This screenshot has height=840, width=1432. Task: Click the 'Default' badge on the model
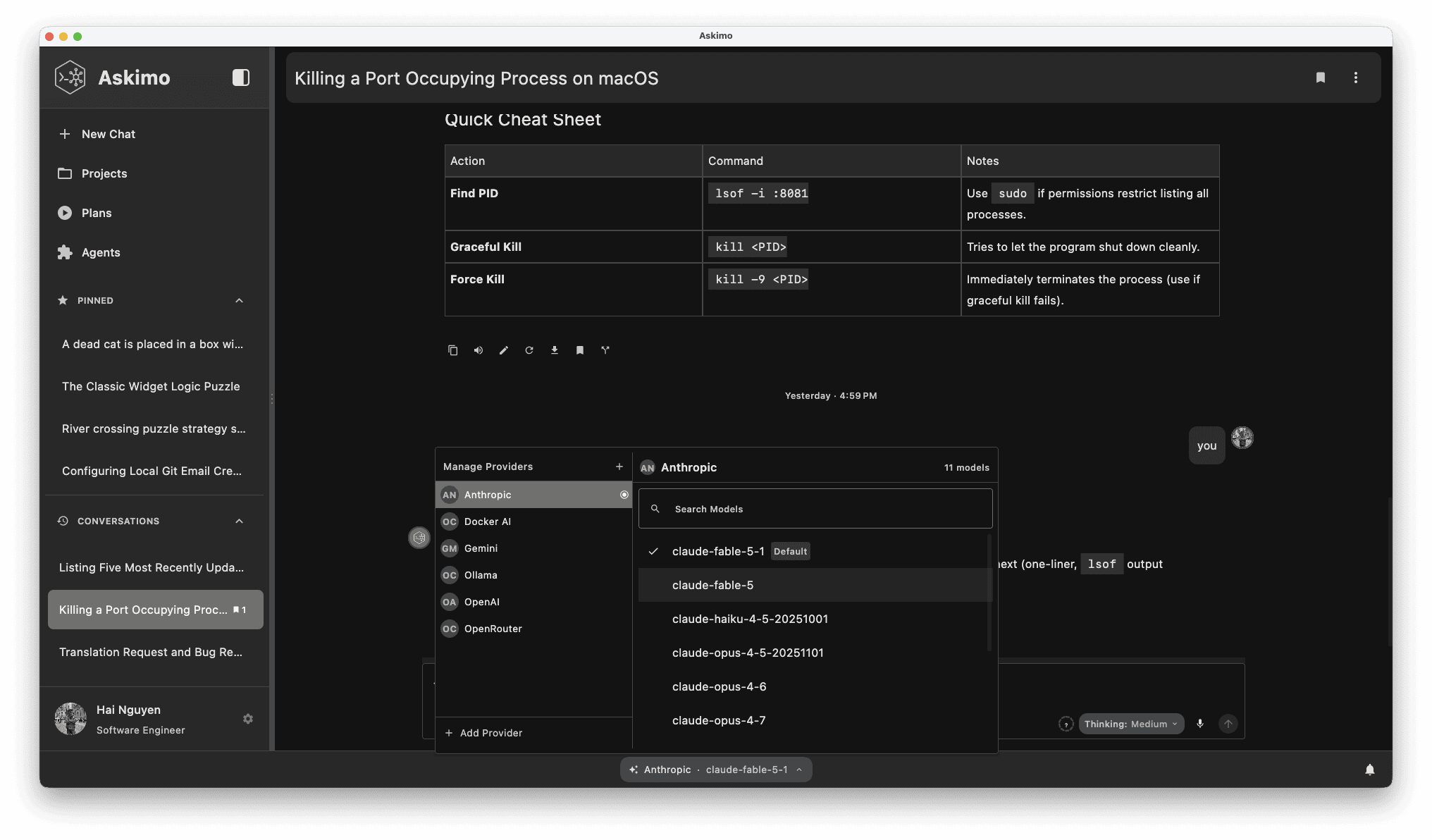(790, 551)
